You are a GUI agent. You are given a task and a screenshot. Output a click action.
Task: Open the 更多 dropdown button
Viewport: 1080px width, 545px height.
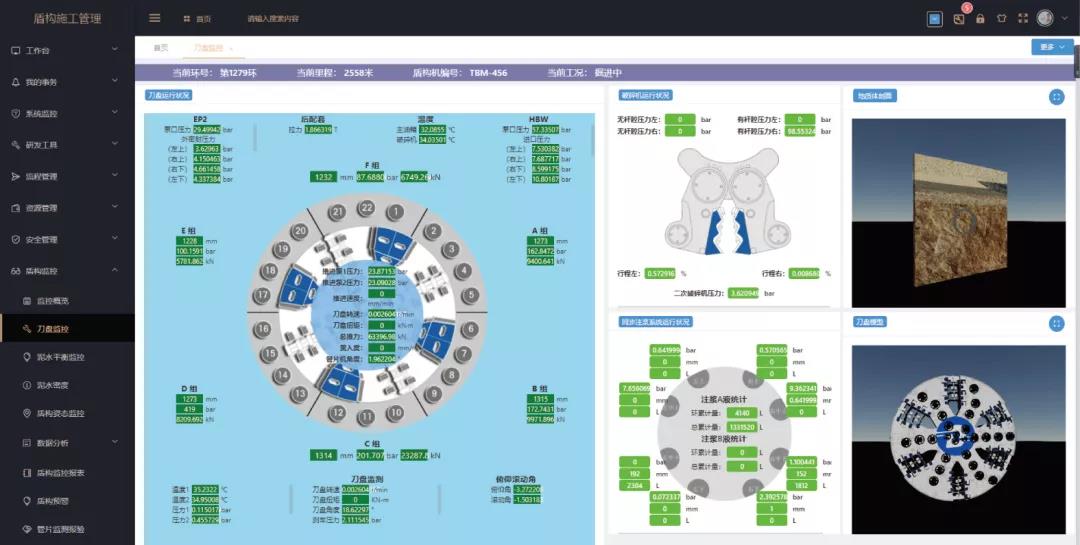tap(1052, 47)
